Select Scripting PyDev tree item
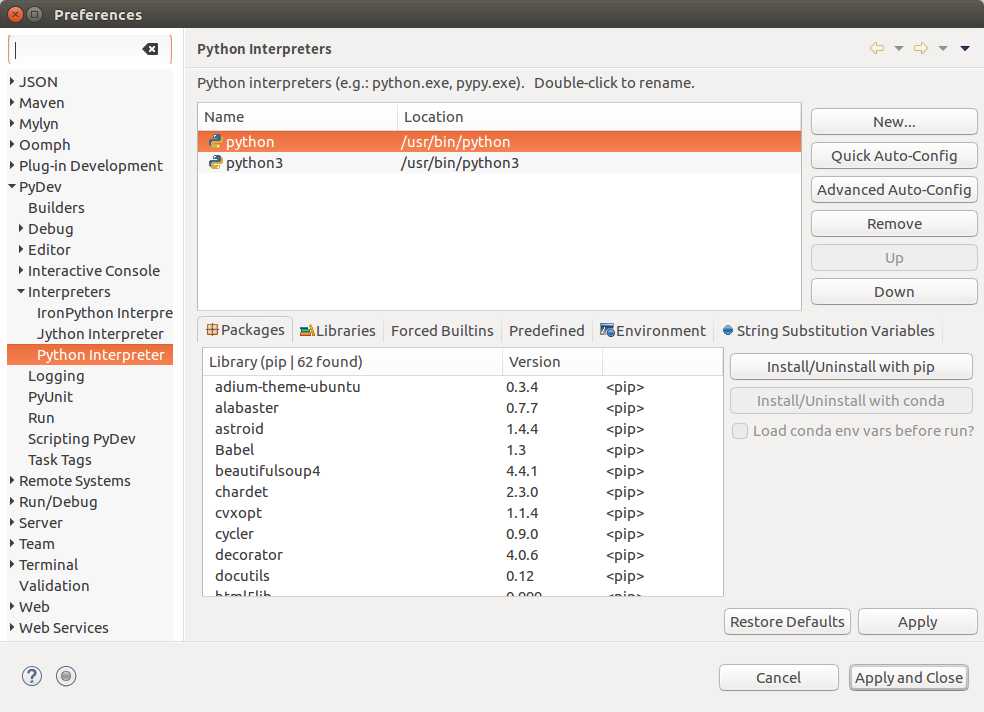The height and width of the screenshot is (712, 984). (82, 438)
